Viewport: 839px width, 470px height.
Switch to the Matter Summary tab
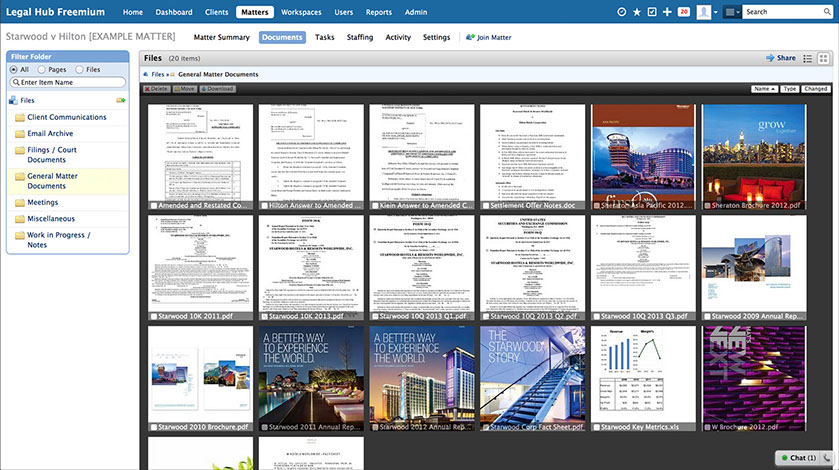pos(221,37)
